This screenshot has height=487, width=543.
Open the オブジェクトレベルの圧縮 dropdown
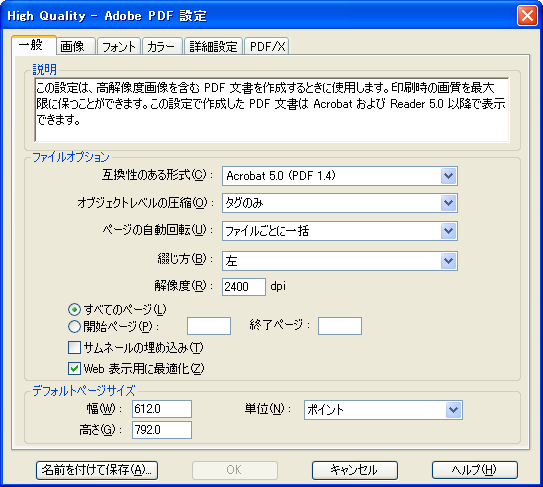tap(340, 203)
